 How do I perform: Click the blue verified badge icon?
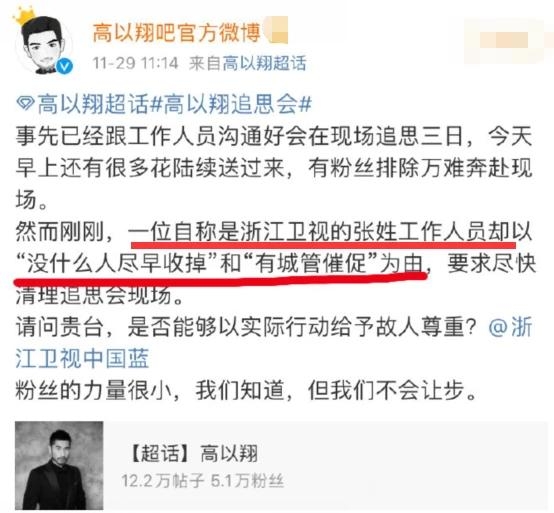coord(64,66)
